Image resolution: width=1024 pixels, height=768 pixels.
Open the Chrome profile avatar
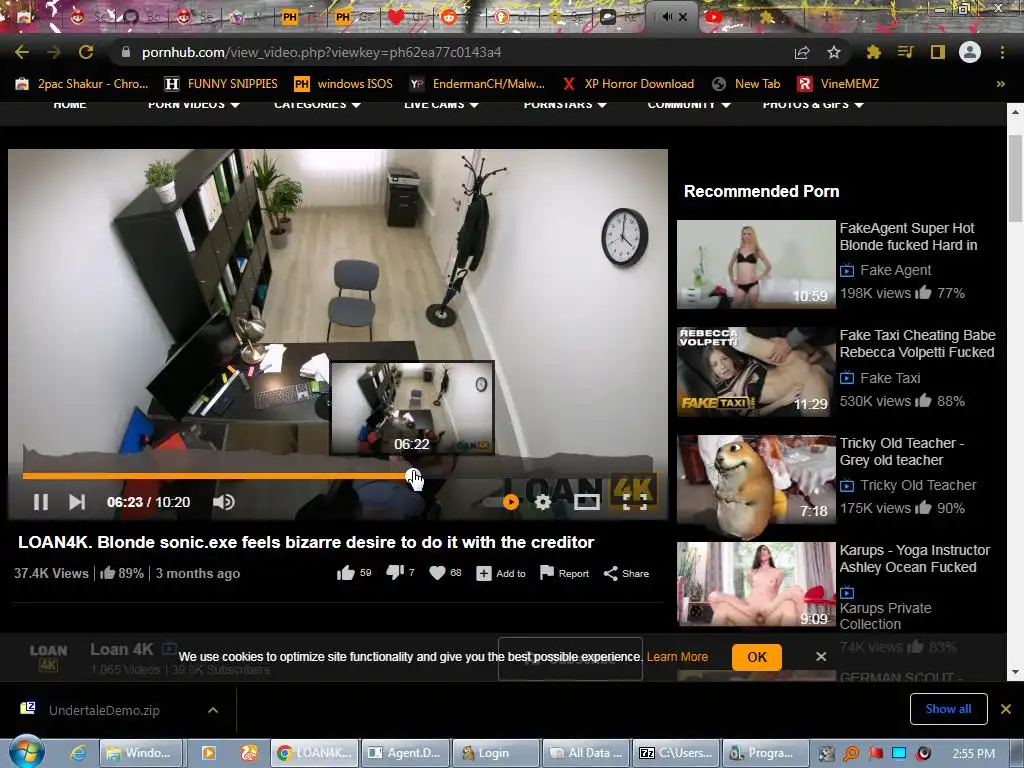970,52
